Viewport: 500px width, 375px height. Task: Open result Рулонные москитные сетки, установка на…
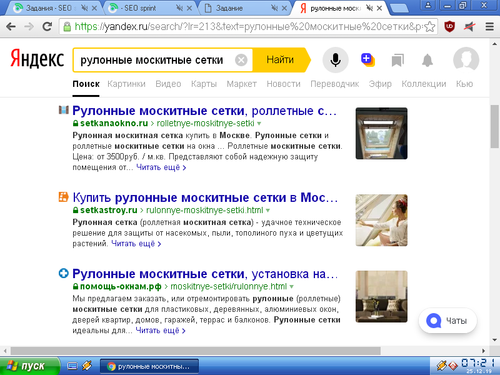[205, 274]
